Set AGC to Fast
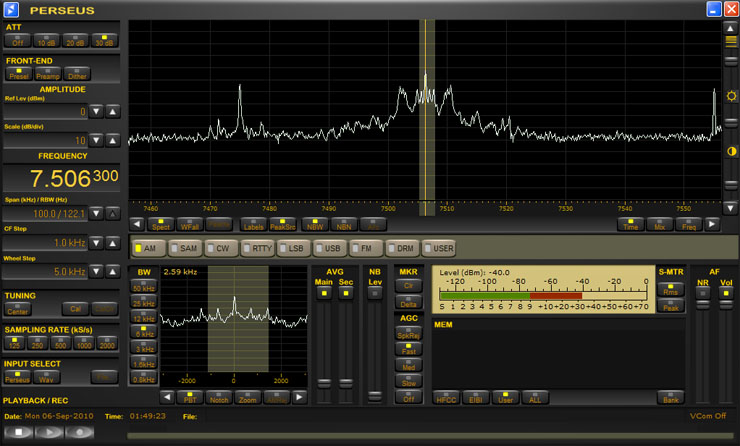The image size is (740, 446). coord(409,349)
